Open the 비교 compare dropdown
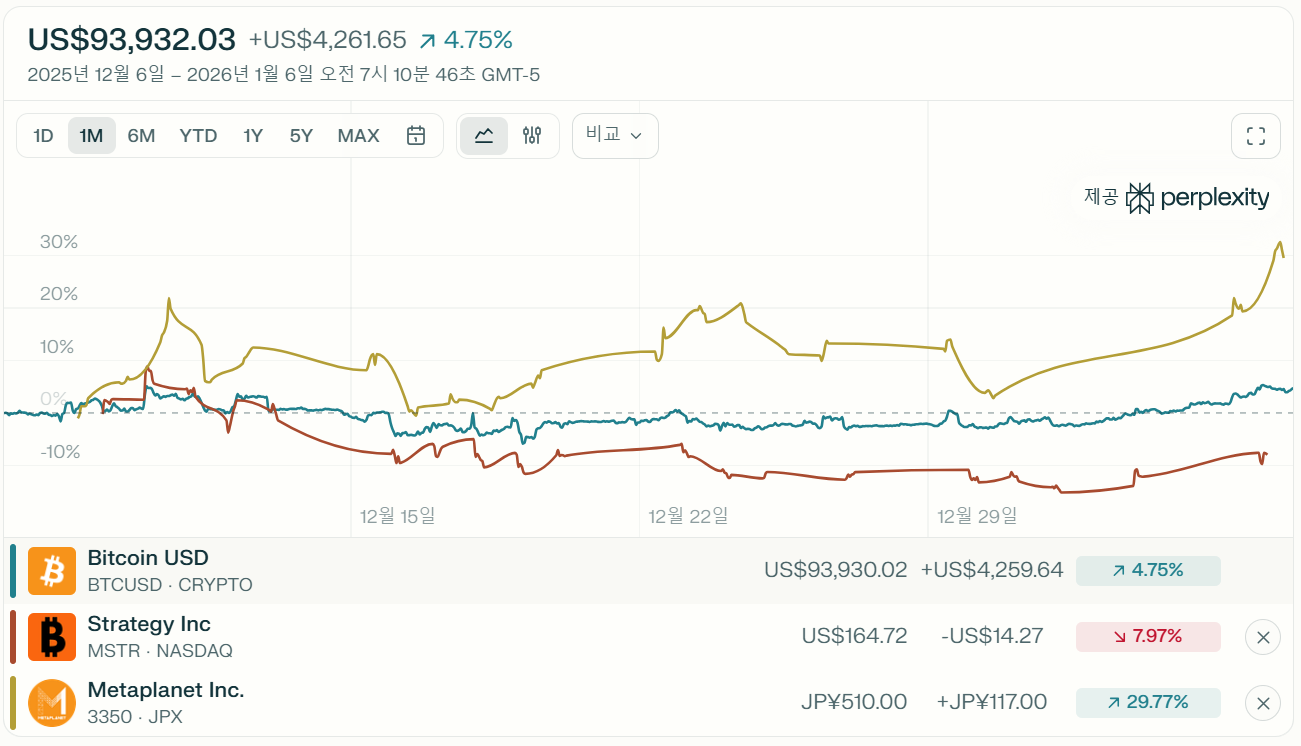The width and height of the screenshot is (1301, 746). pyautogui.click(x=615, y=136)
